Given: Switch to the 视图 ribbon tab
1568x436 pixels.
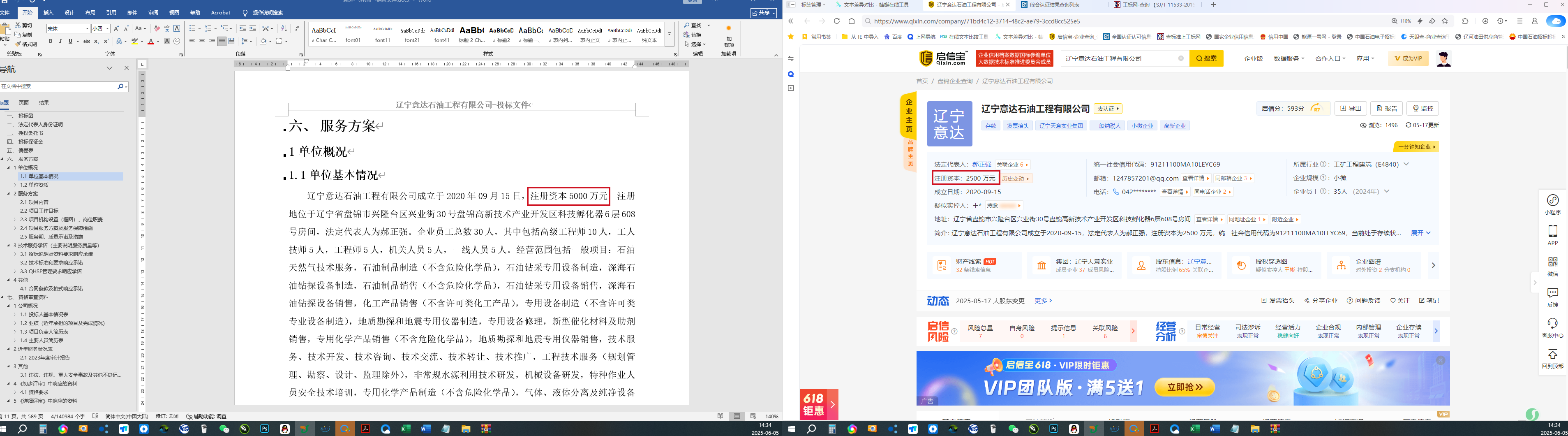Looking at the screenshot, I should 174,12.
